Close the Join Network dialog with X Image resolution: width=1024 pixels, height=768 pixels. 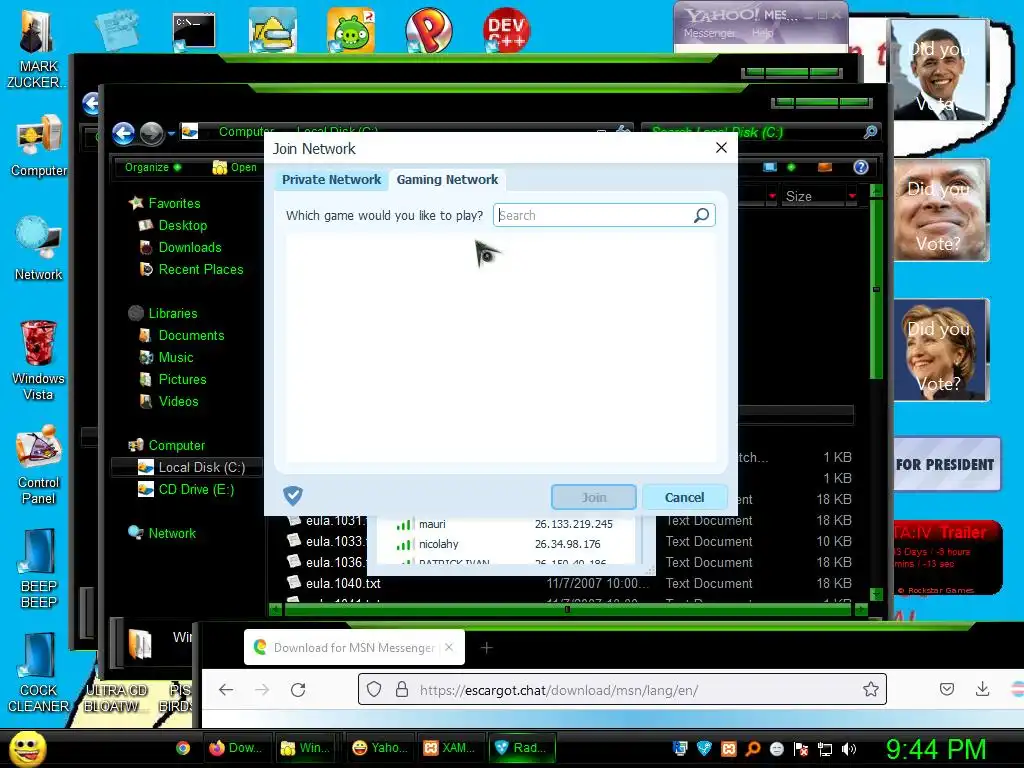click(721, 148)
